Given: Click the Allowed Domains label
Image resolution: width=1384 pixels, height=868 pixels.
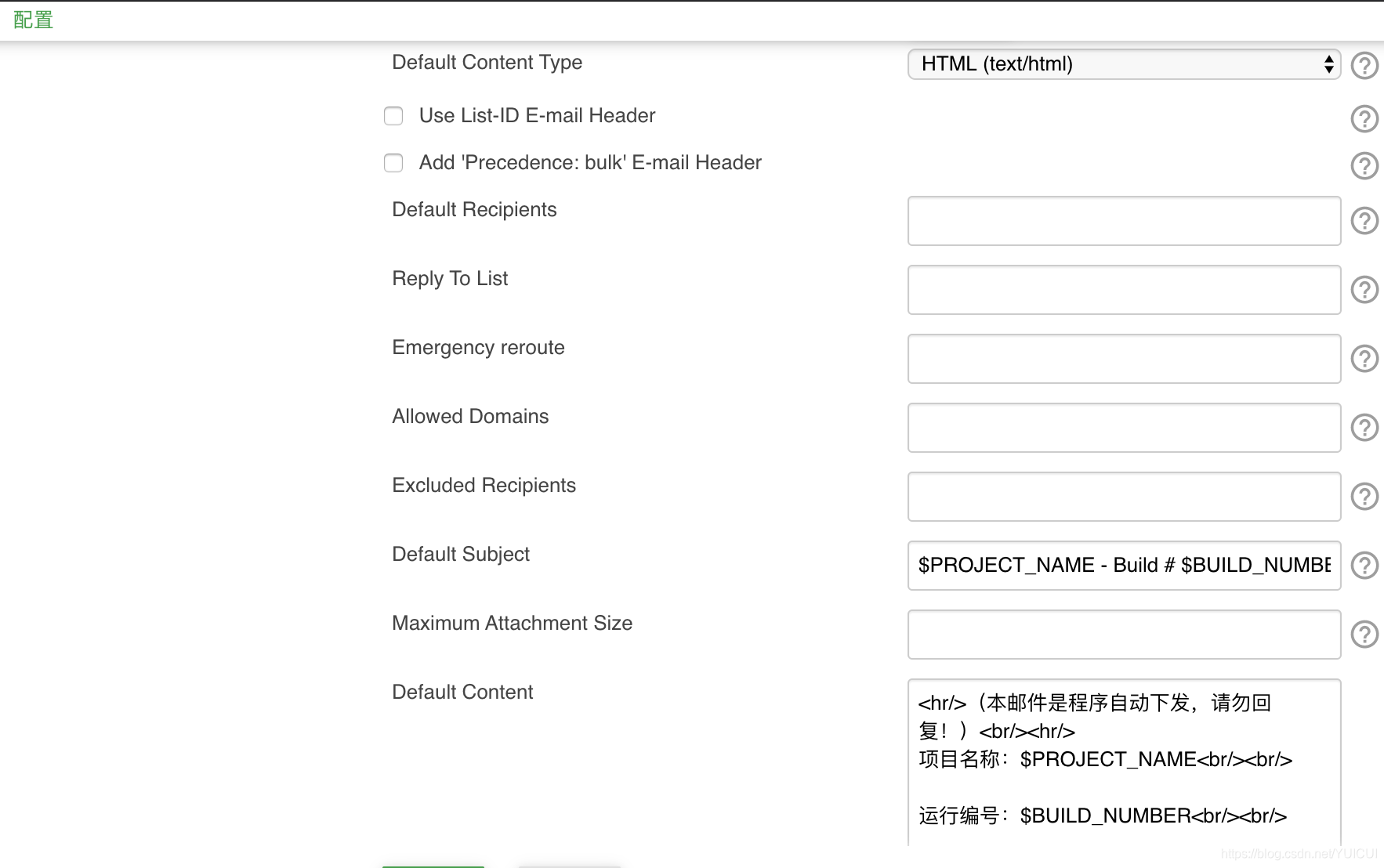Looking at the screenshot, I should 470,417.
